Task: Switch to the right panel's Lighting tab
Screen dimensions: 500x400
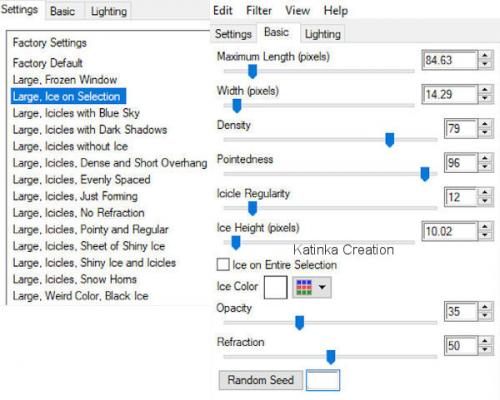Action: tap(323, 34)
